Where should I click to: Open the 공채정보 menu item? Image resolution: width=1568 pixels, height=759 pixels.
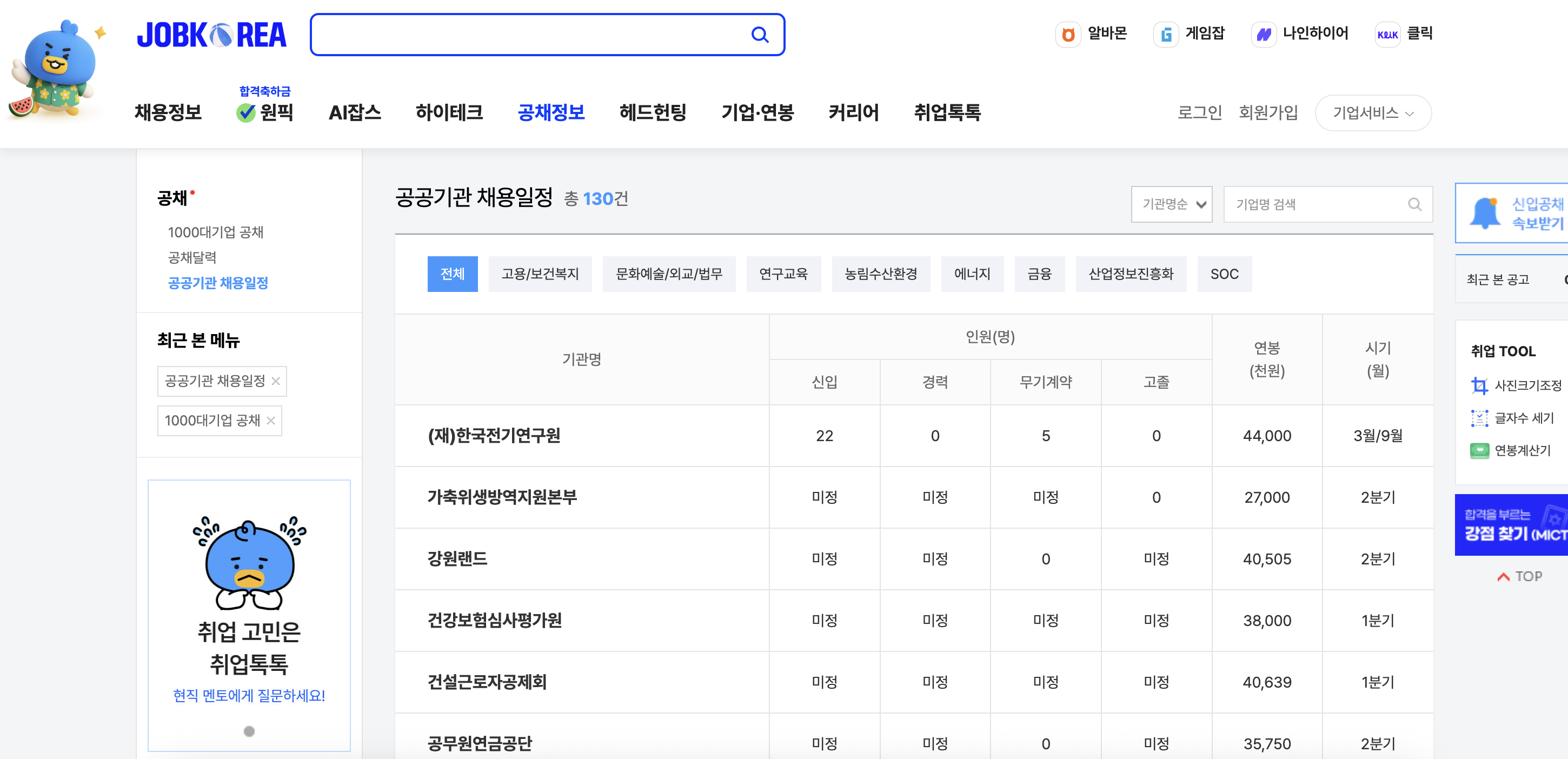(551, 112)
